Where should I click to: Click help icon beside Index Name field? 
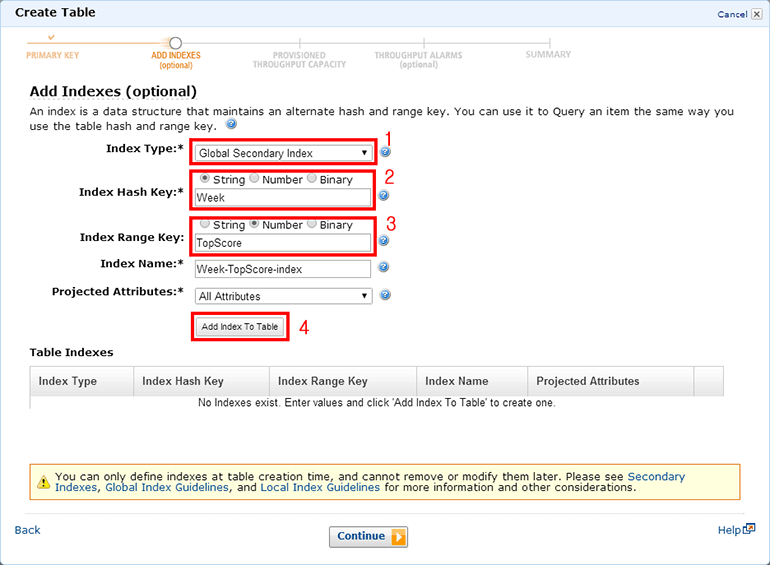point(385,268)
